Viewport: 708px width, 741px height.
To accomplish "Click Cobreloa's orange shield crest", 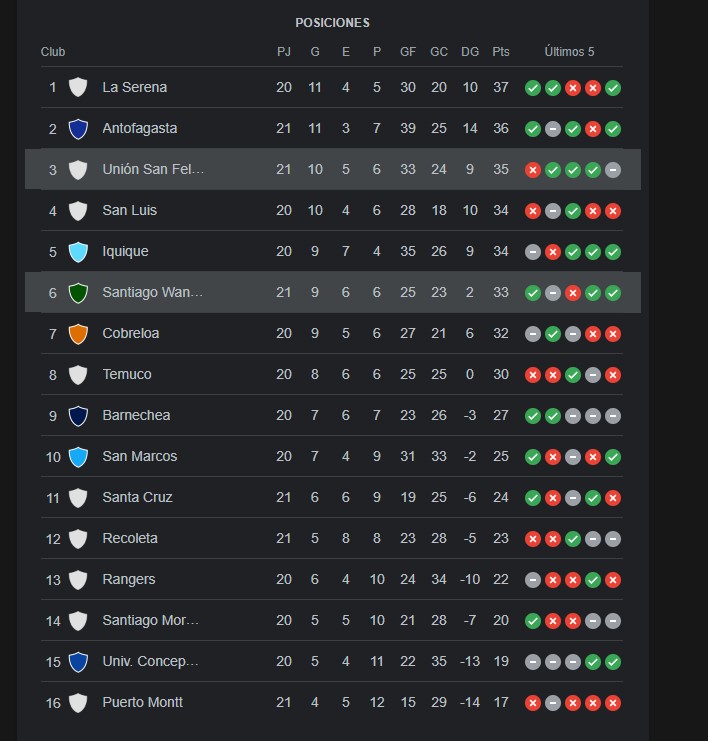I will pyautogui.click(x=78, y=334).
